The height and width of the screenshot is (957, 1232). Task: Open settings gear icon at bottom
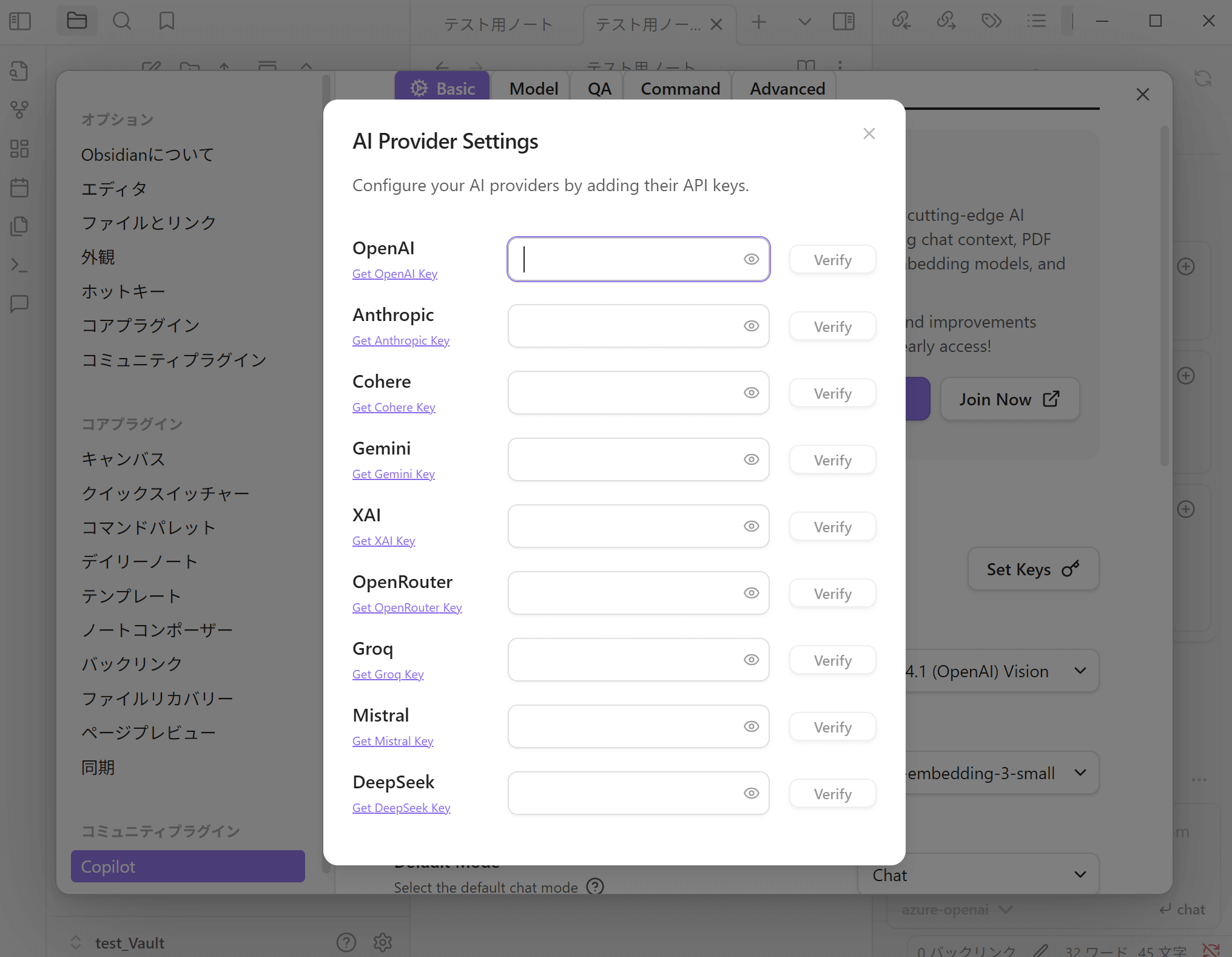(x=383, y=942)
